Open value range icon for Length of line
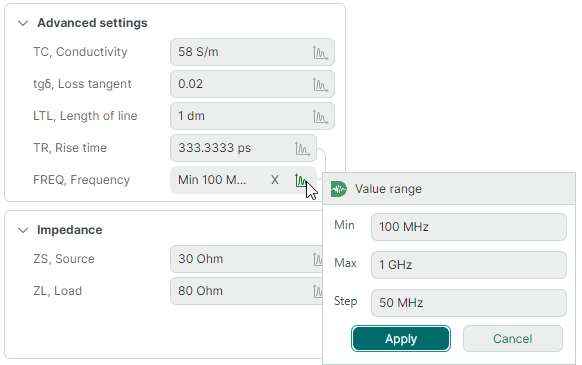Image resolution: width=582 pixels, height=365 pixels. coord(320,117)
